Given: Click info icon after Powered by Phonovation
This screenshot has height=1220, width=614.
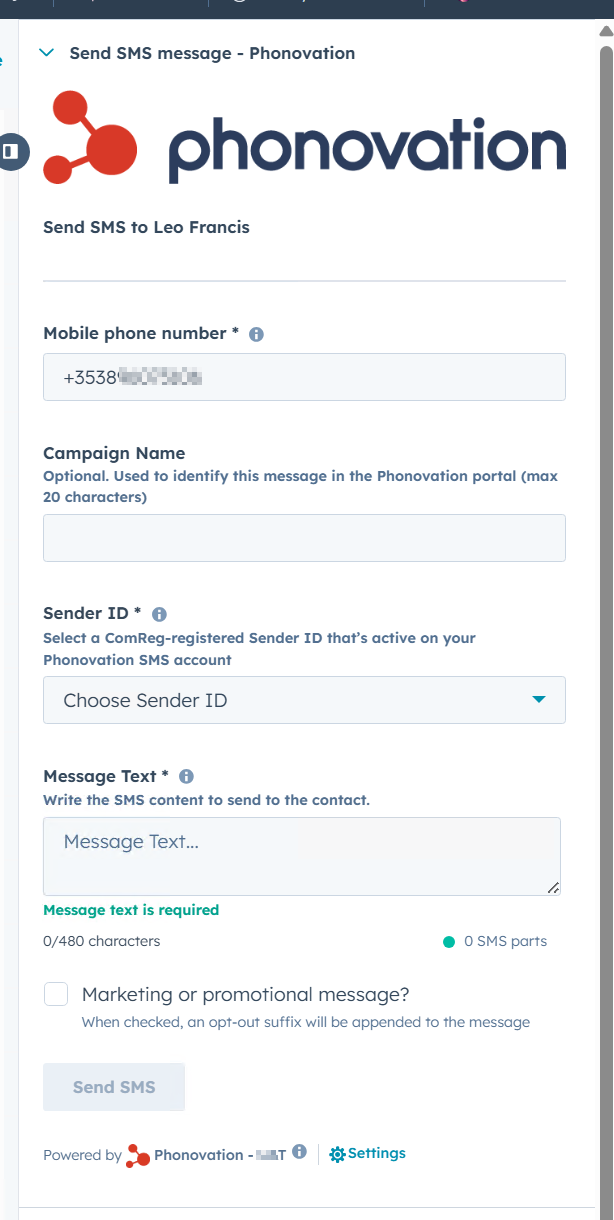Looking at the screenshot, I should [x=299, y=1152].
